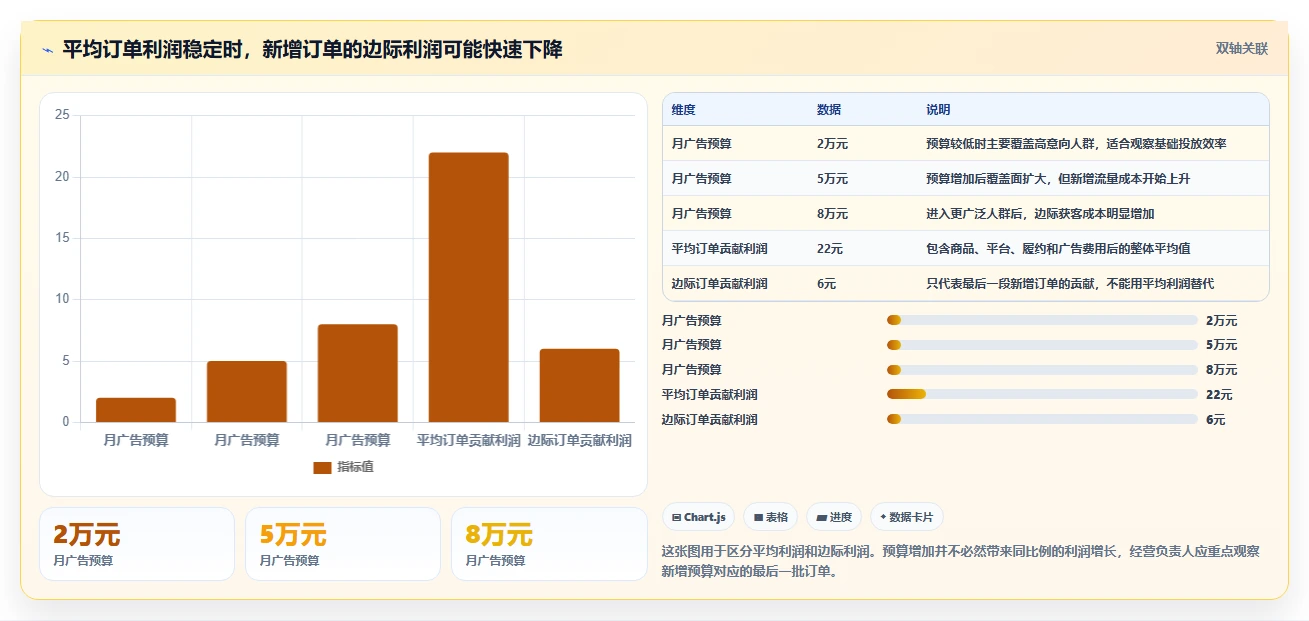Click the x-axis label 边际订单贡献利润
This screenshot has width=1309, height=621.
pos(580,440)
